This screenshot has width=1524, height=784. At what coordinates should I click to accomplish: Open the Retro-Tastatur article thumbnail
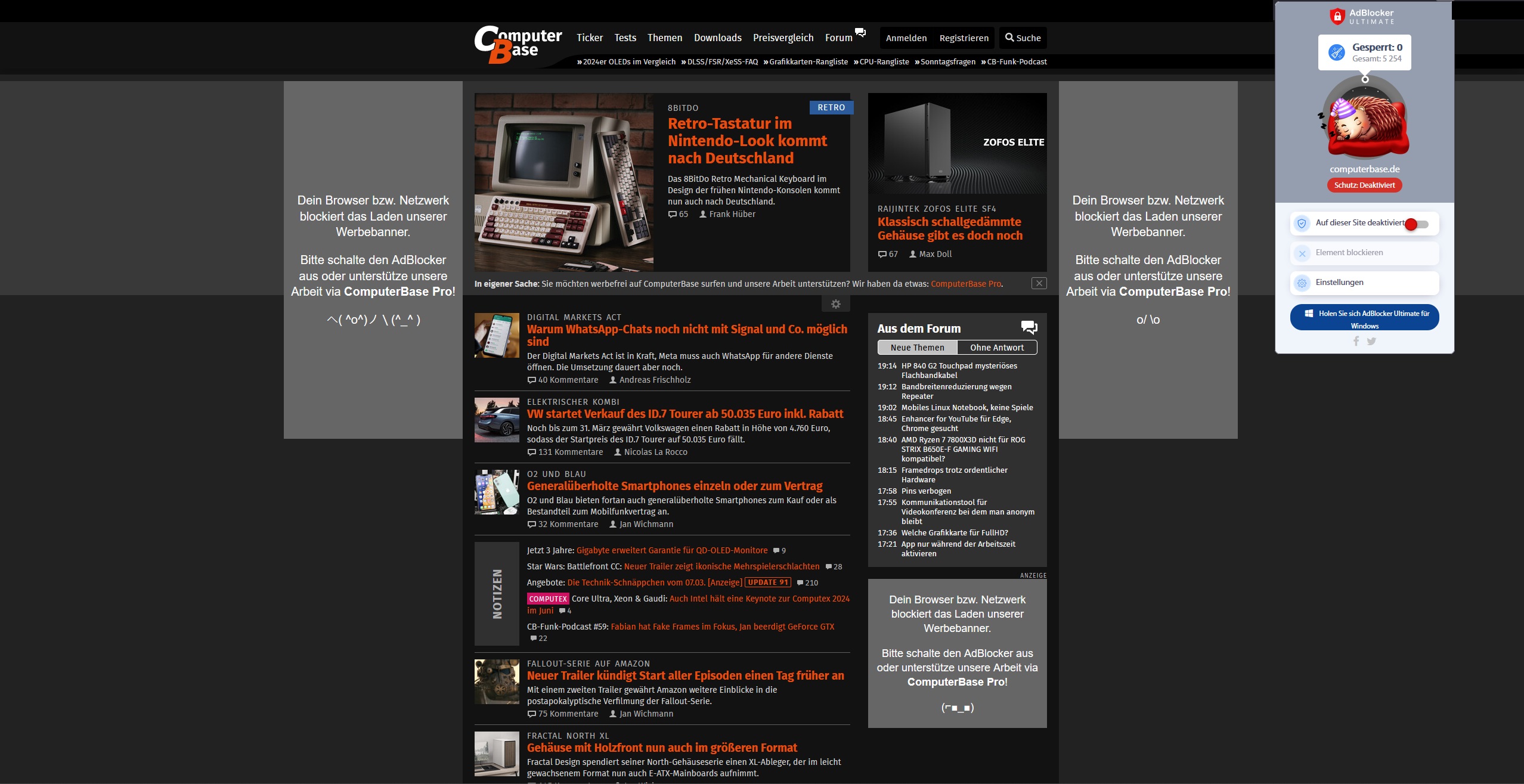[x=563, y=182]
